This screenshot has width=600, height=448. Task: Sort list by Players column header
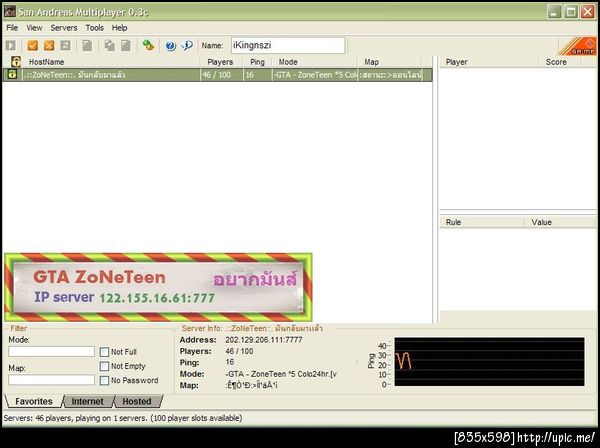point(222,62)
